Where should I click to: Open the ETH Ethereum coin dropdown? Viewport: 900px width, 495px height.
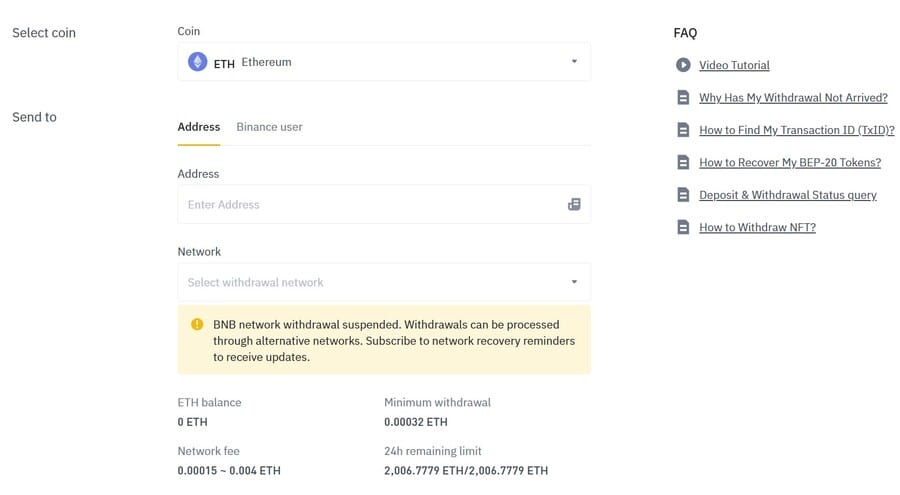point(384,61)
